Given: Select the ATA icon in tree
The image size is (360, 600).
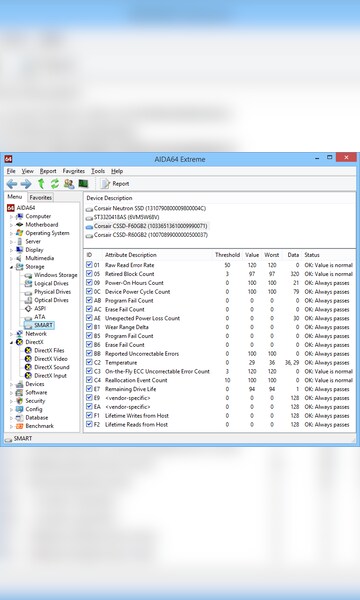Looking at the screenshot, I should click(x=28, y=317).
